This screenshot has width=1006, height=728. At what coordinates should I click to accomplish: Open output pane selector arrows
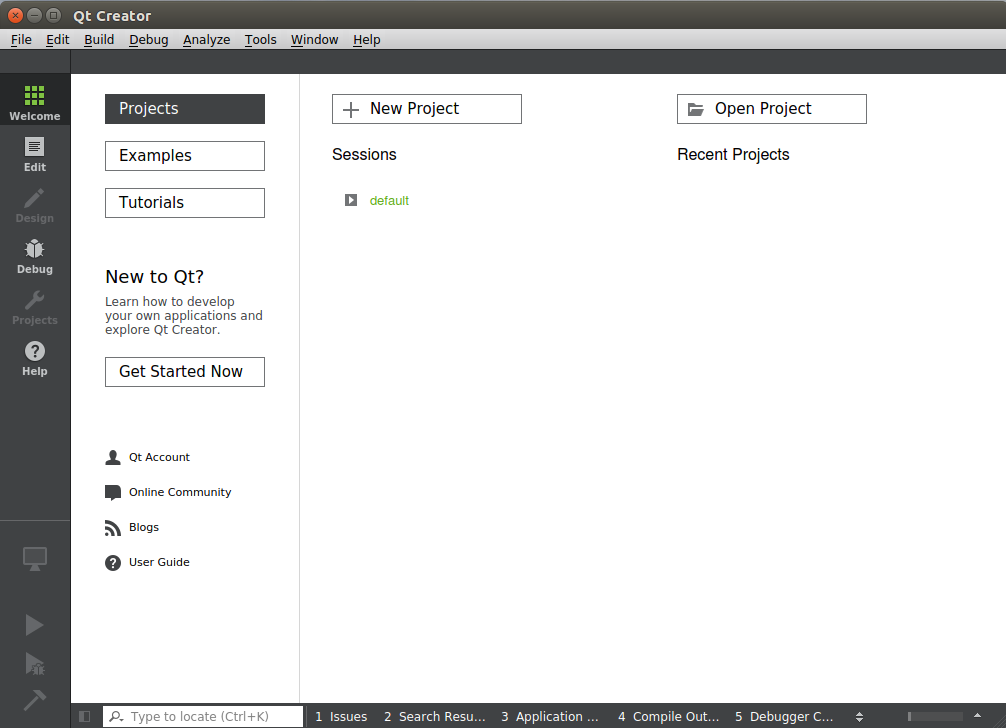859,716
